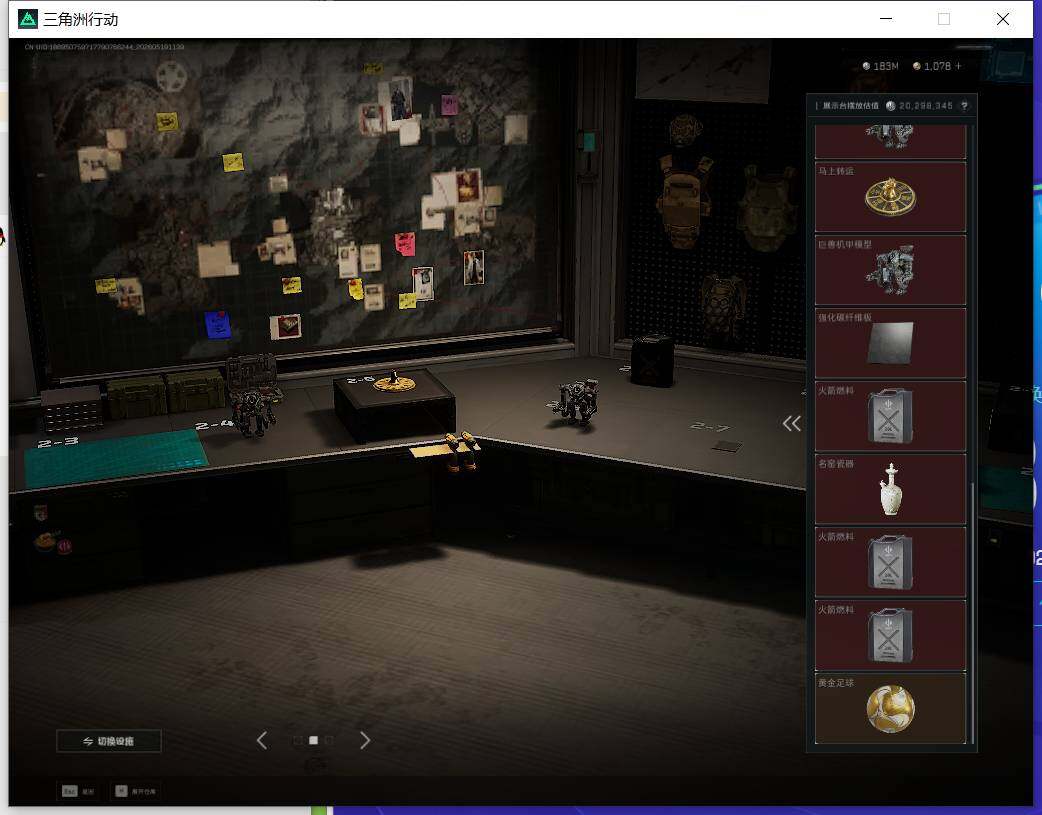Screen dimensions: 1042x815
Task: Minimize the 三角洲行动 window
Action: pyautogui.click(x=885, y=19)
